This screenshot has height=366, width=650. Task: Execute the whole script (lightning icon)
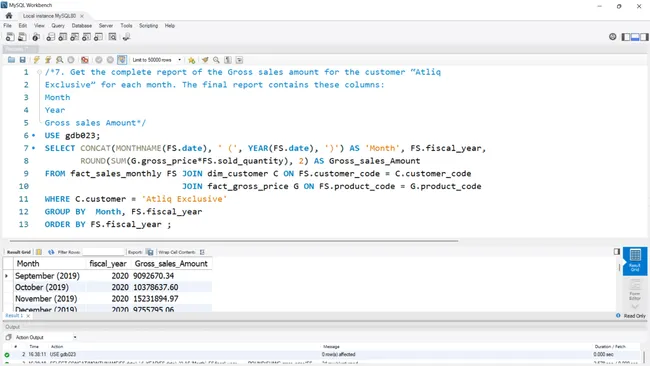(36, 60)
